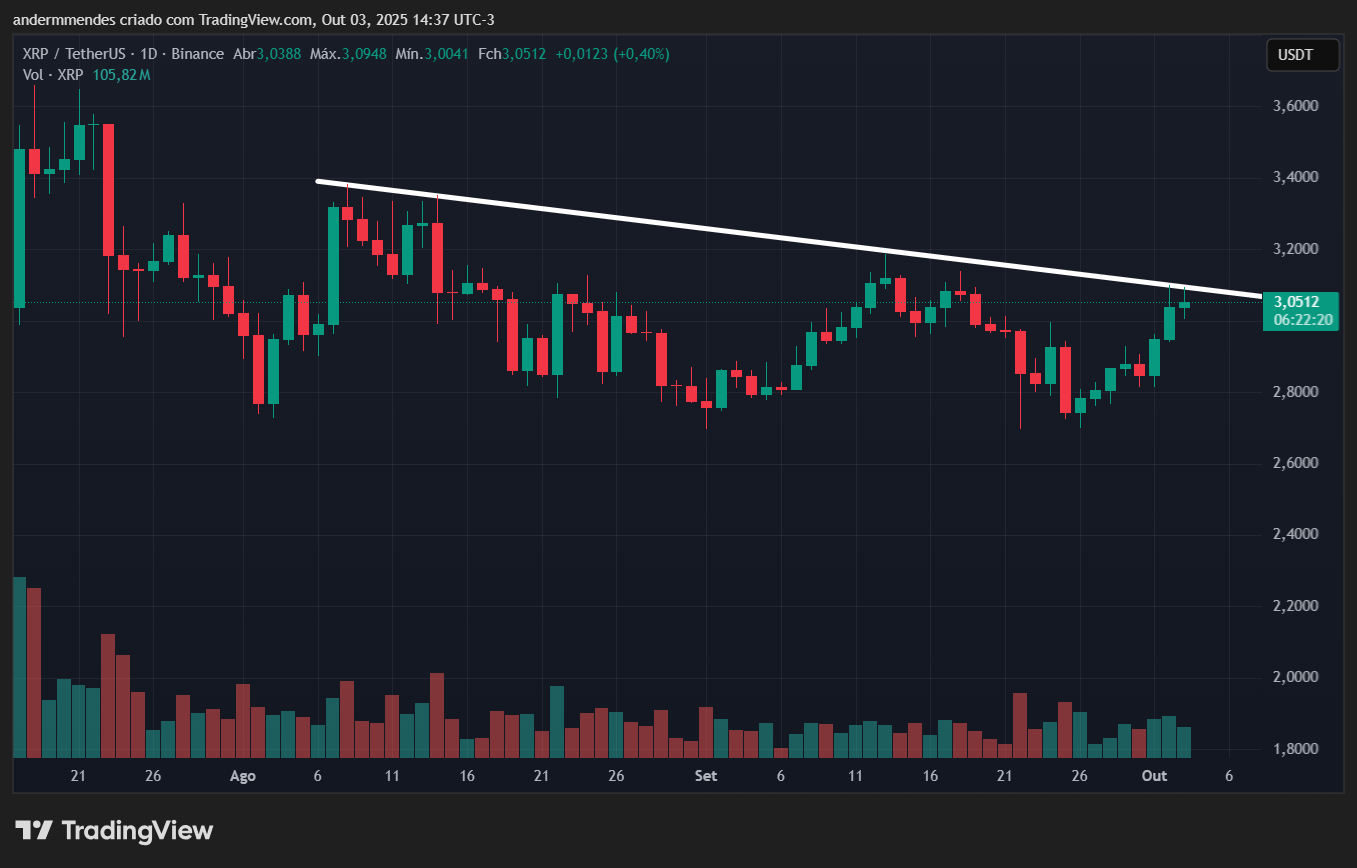Click the 3,6000 price axis label
Image resolution: width=1357 pixels, height=868 pixels.
(x=1296, y=106)
